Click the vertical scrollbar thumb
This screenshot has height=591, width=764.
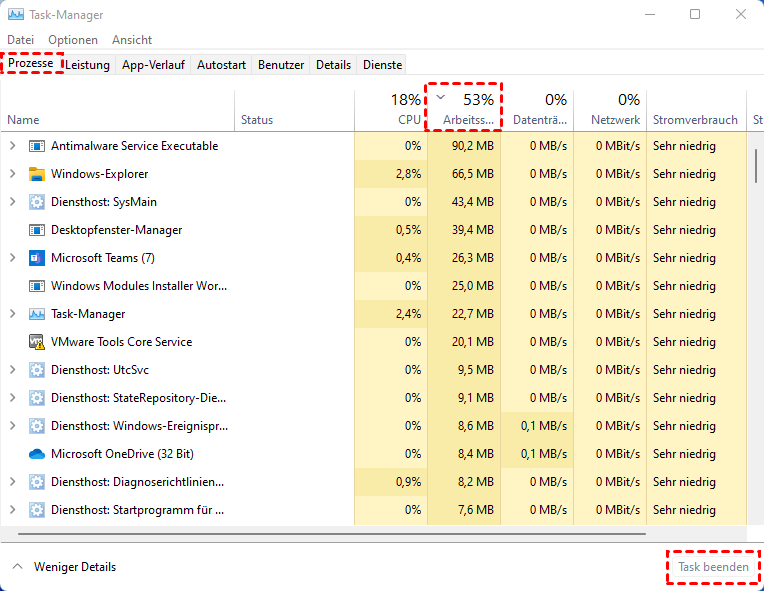pyautogui.click(x=756, y=166)
